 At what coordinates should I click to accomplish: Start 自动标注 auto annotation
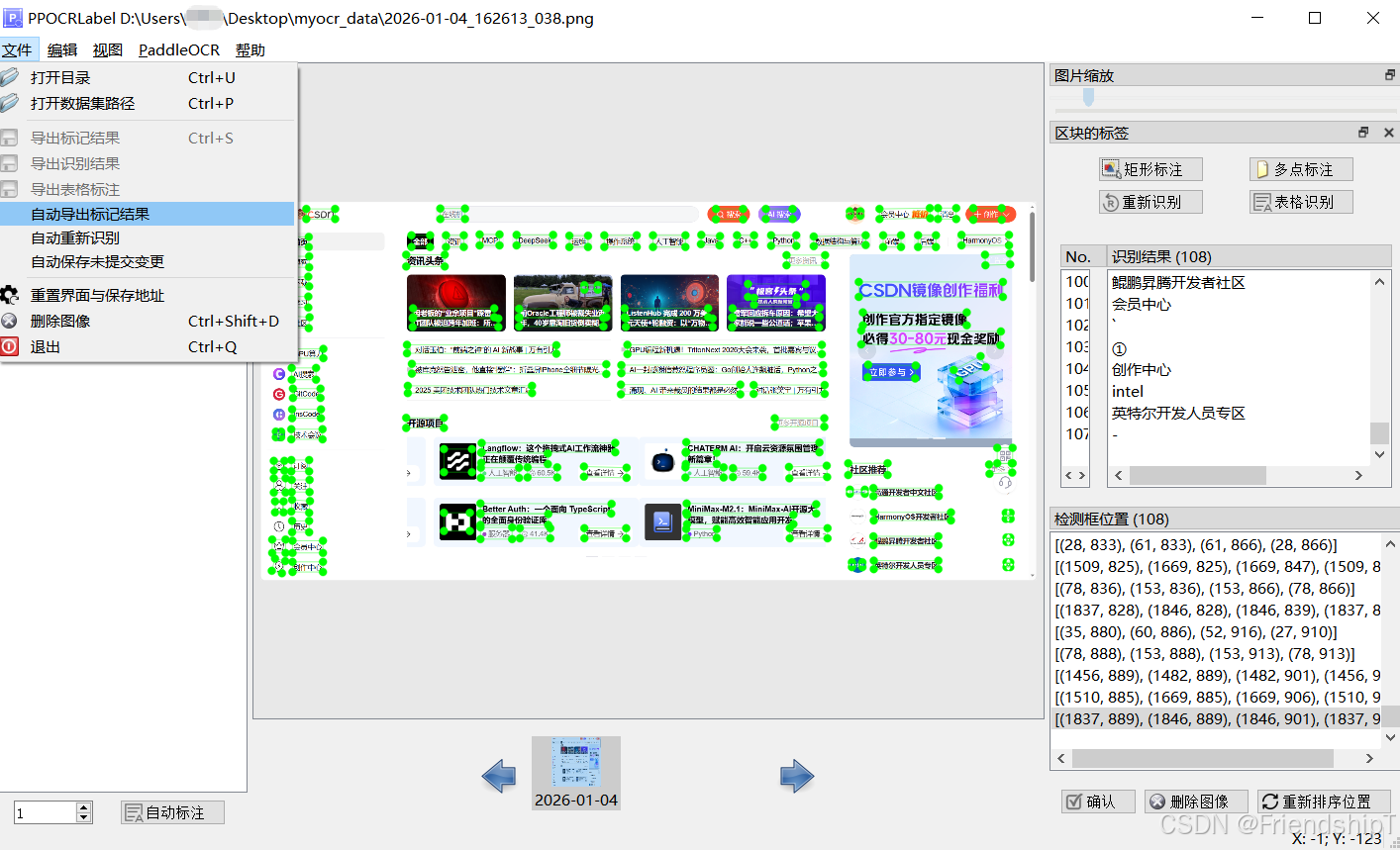coord(172,812)
